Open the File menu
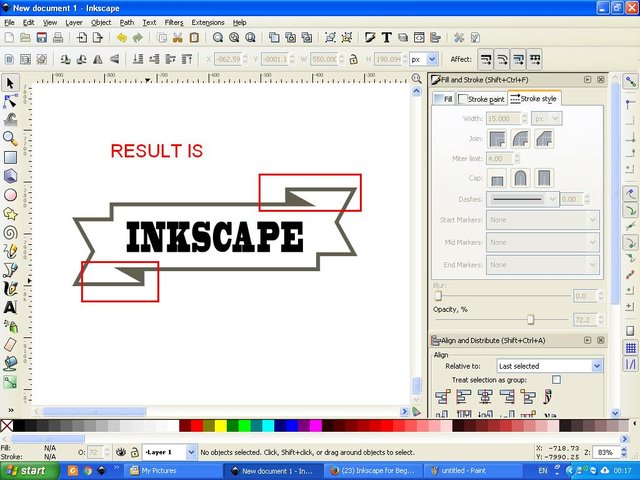 pyautogui.click(x=9, y=22)
